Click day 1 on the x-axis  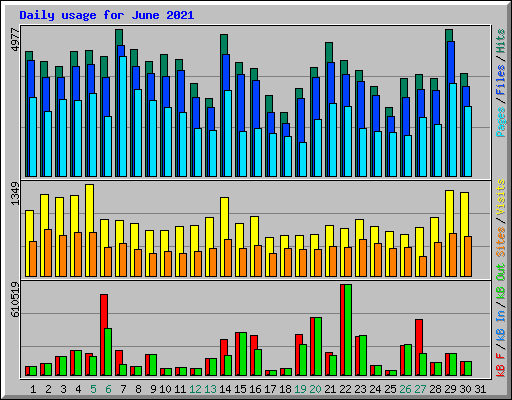(33, 389)
